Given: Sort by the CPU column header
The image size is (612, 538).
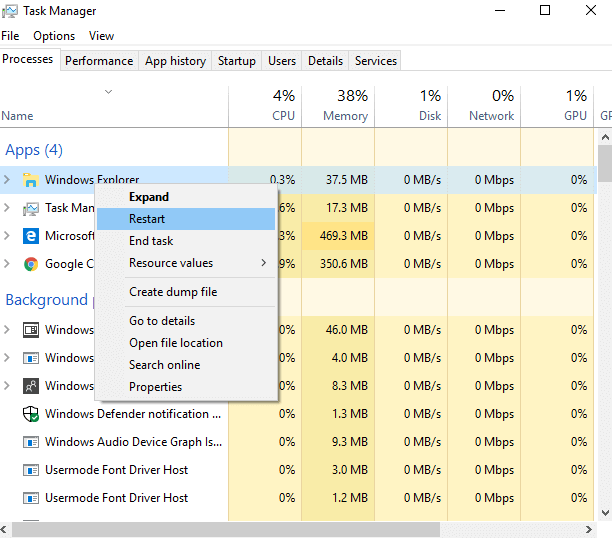Looking at the screenshot, I should coord(265,106).
